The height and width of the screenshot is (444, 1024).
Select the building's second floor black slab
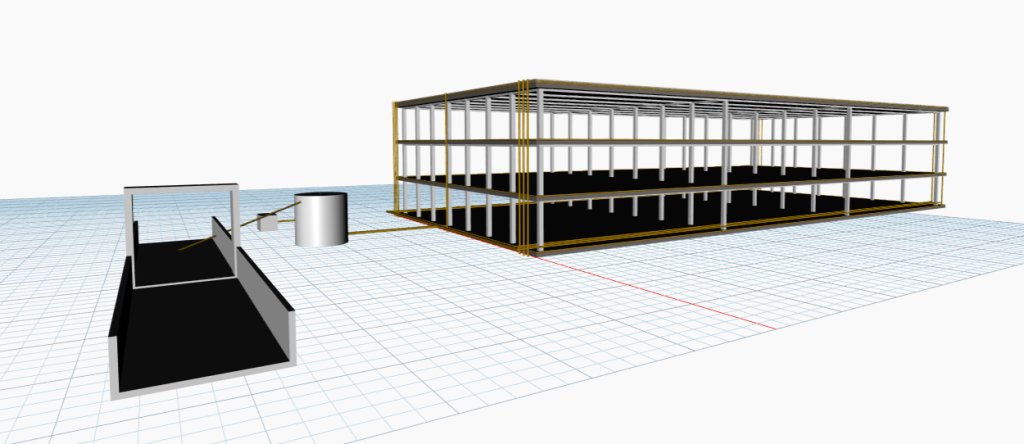[653, 178]
